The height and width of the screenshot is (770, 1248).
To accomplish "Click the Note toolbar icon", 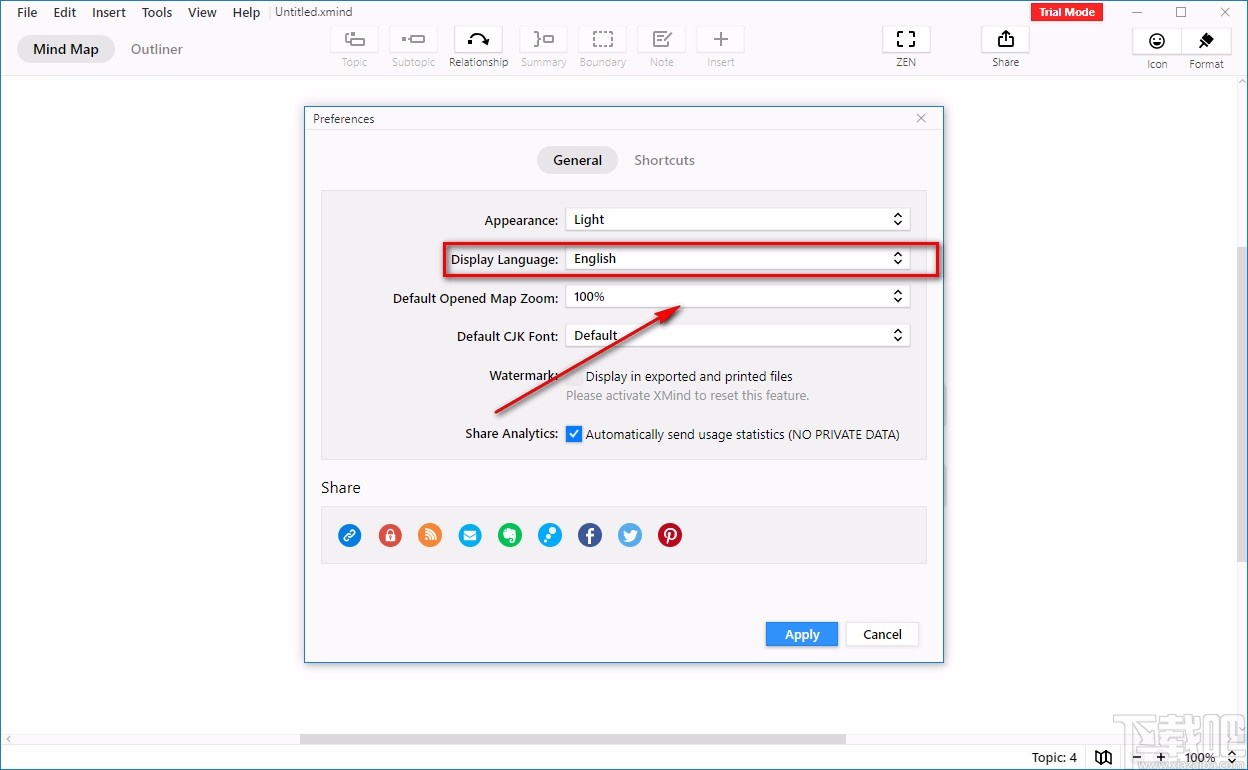I will click(662, 39).
